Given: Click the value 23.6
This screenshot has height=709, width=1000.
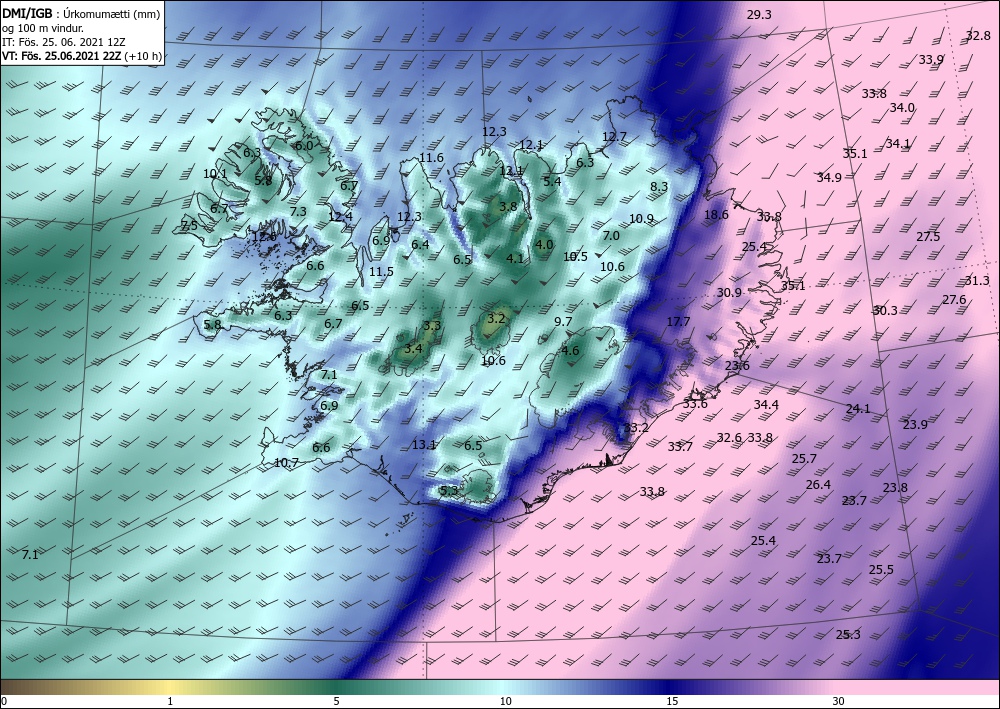Looking at the screenshot, I should click(x=737, y=366).
